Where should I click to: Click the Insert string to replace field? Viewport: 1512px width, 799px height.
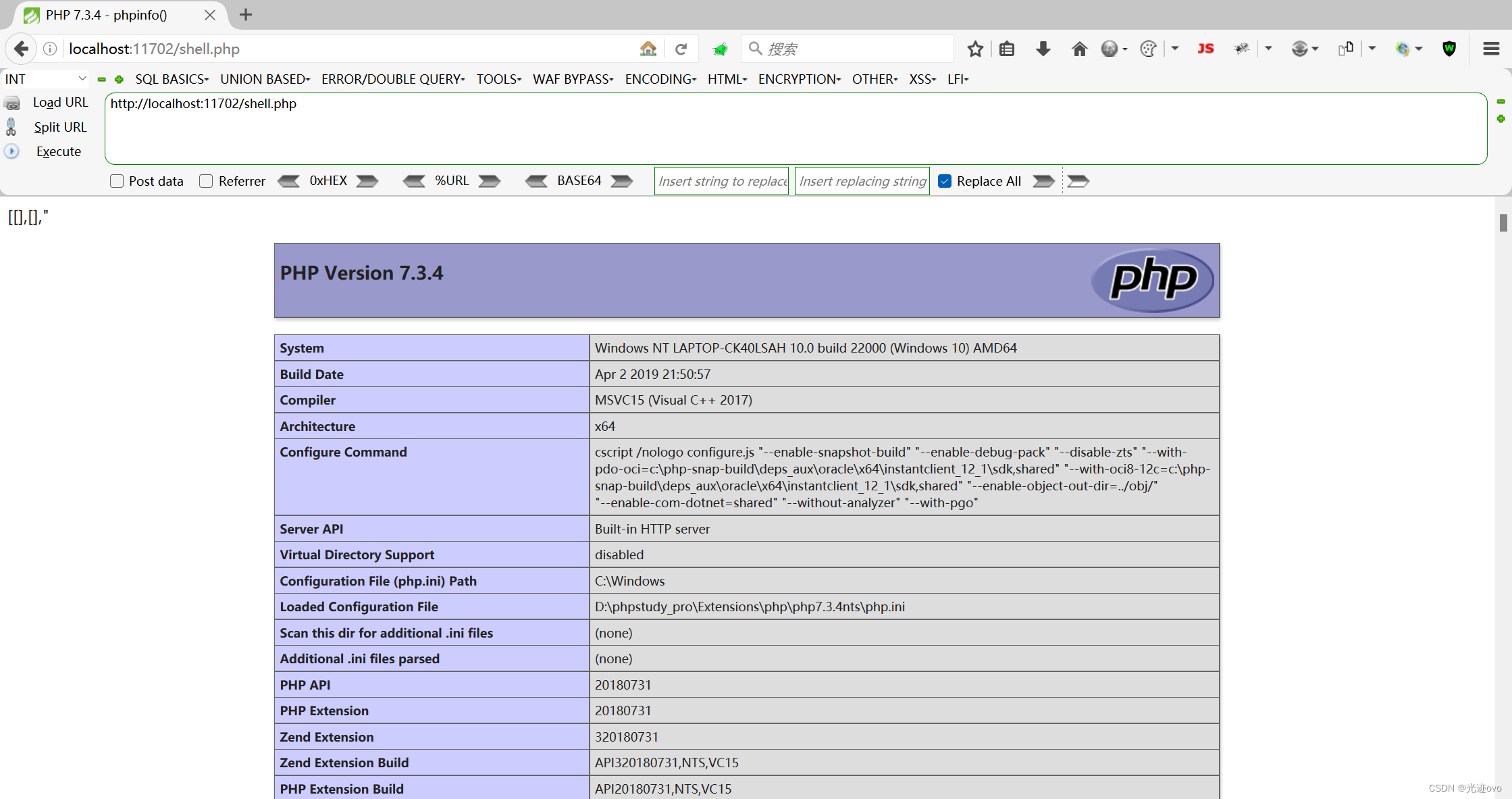[x=721, y=181]
